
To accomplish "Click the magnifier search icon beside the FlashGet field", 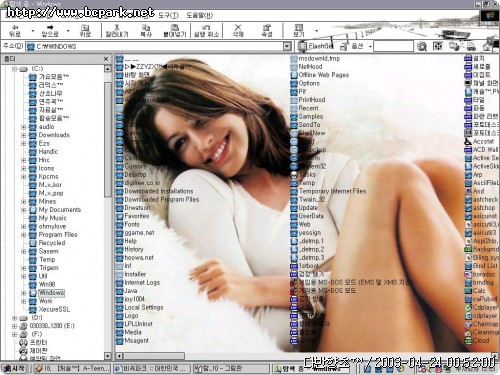I will tap(422, 46).
